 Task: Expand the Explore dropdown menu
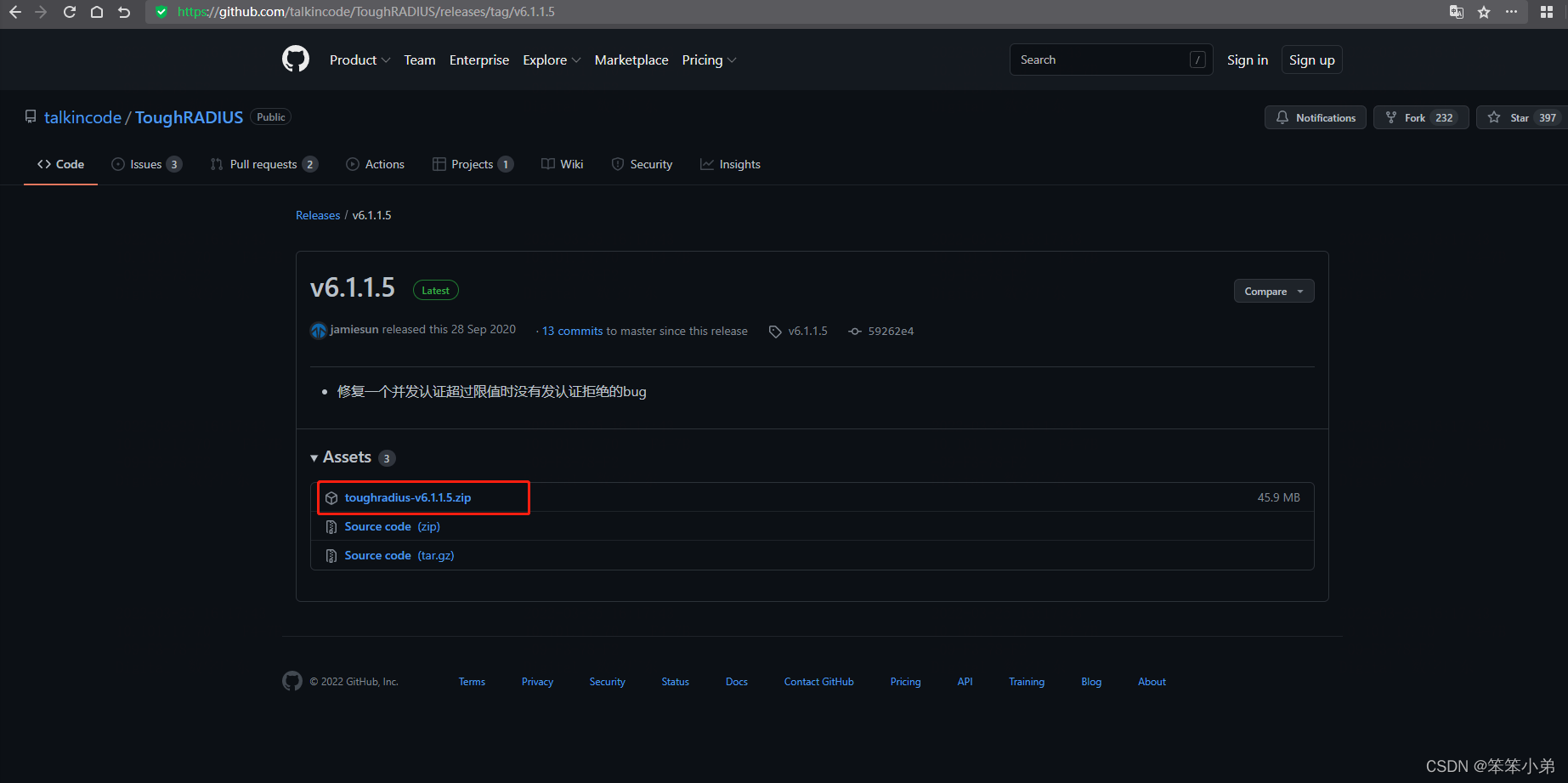(552, 60)
